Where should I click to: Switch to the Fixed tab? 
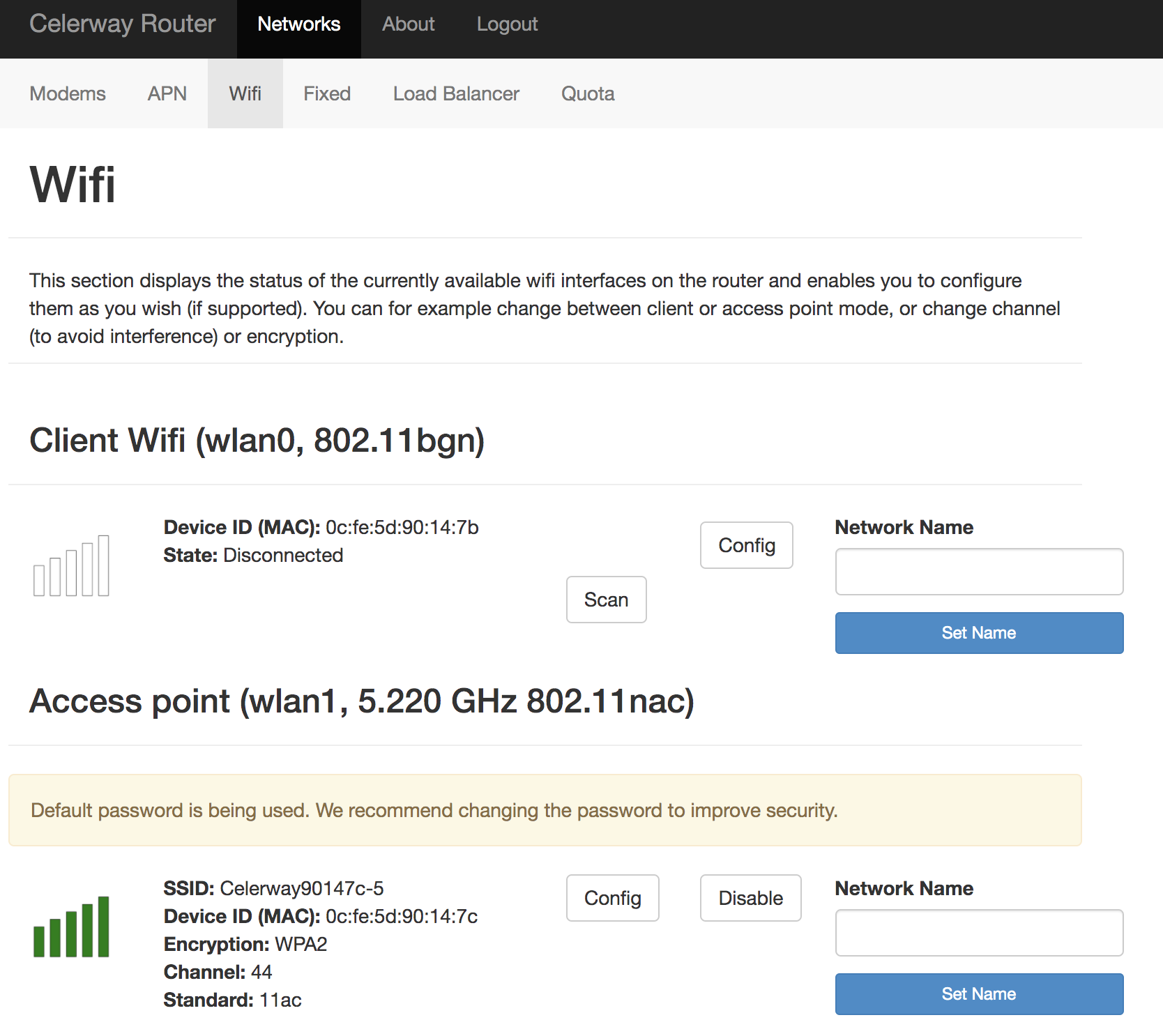[326, 93]
